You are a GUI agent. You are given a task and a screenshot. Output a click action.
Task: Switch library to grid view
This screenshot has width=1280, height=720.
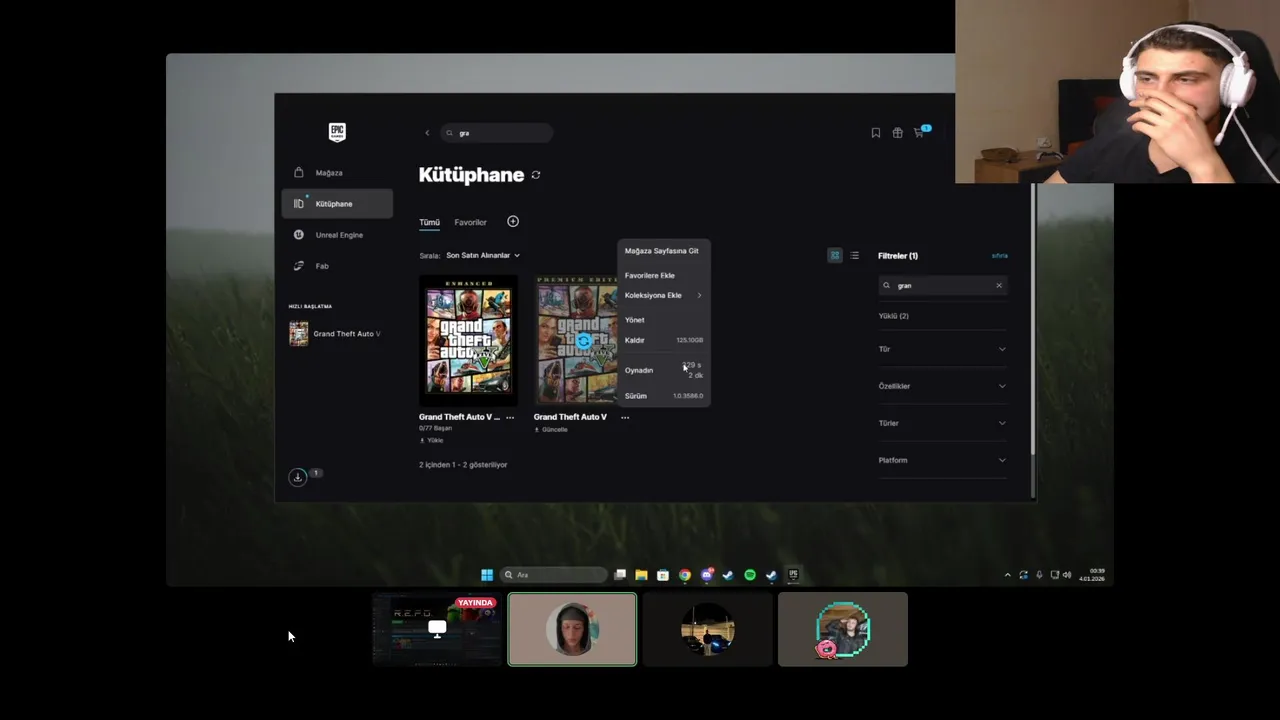point(835,256)
